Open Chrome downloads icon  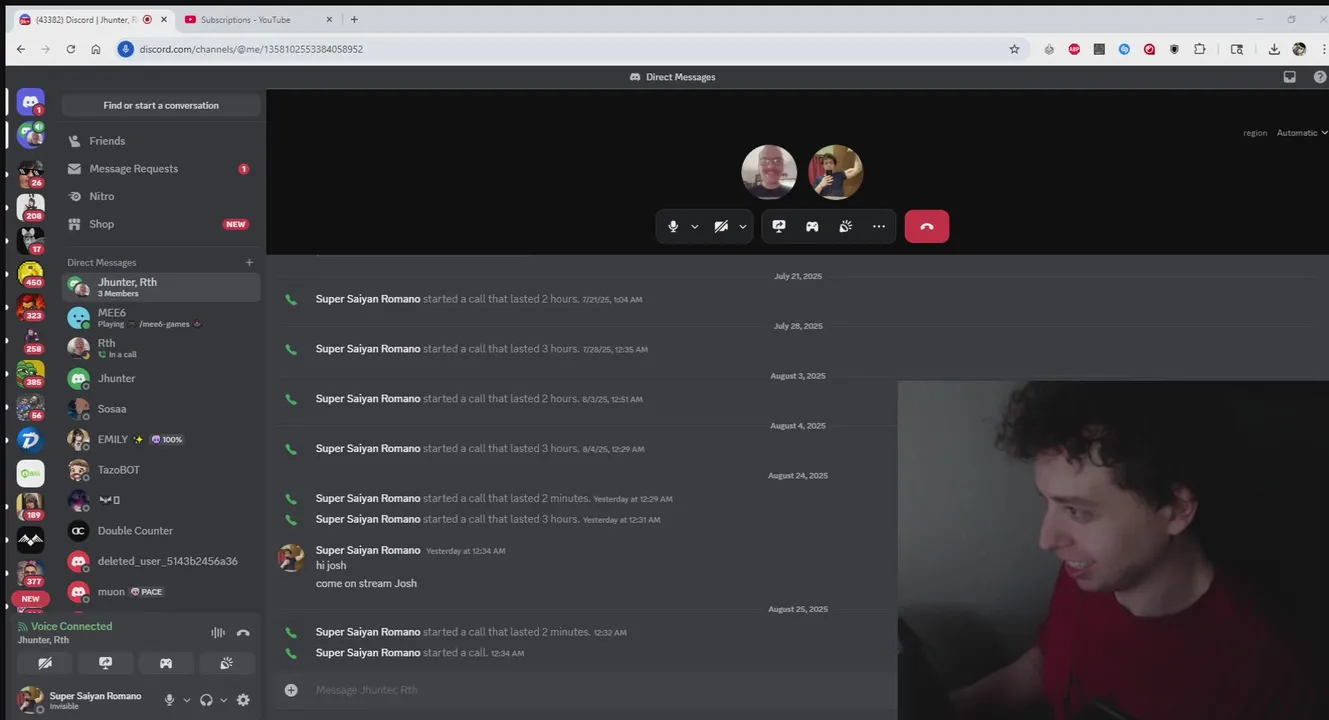1274,49
